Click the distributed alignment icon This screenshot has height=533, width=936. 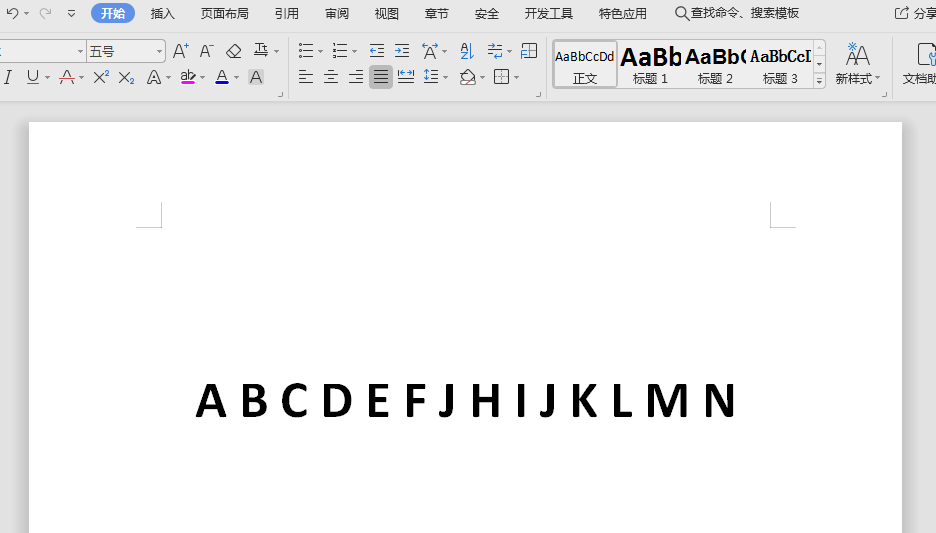point(406,77)
